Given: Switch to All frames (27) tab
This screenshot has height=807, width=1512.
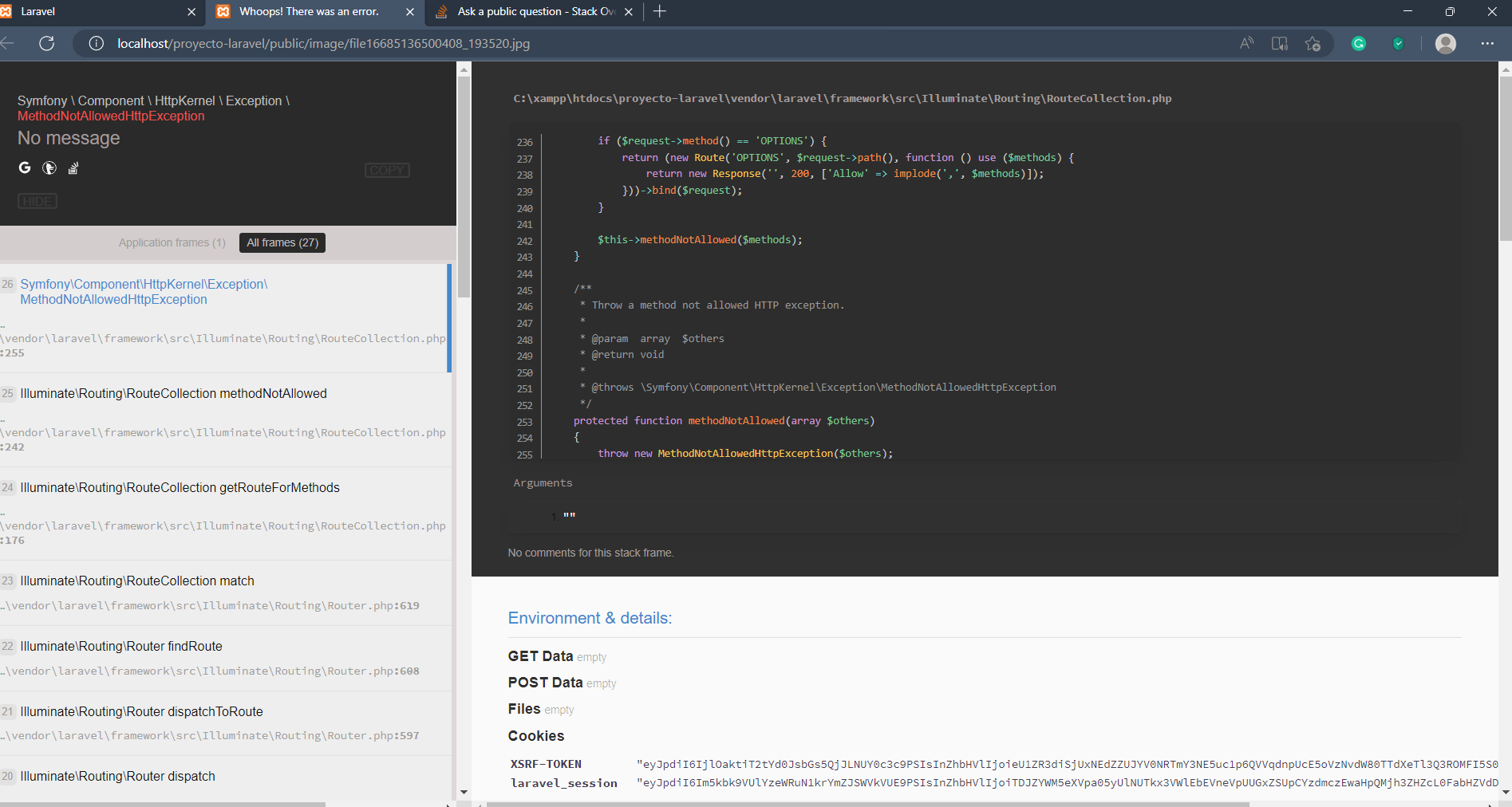Looking at the screenshot, I should tap(282, 242).
